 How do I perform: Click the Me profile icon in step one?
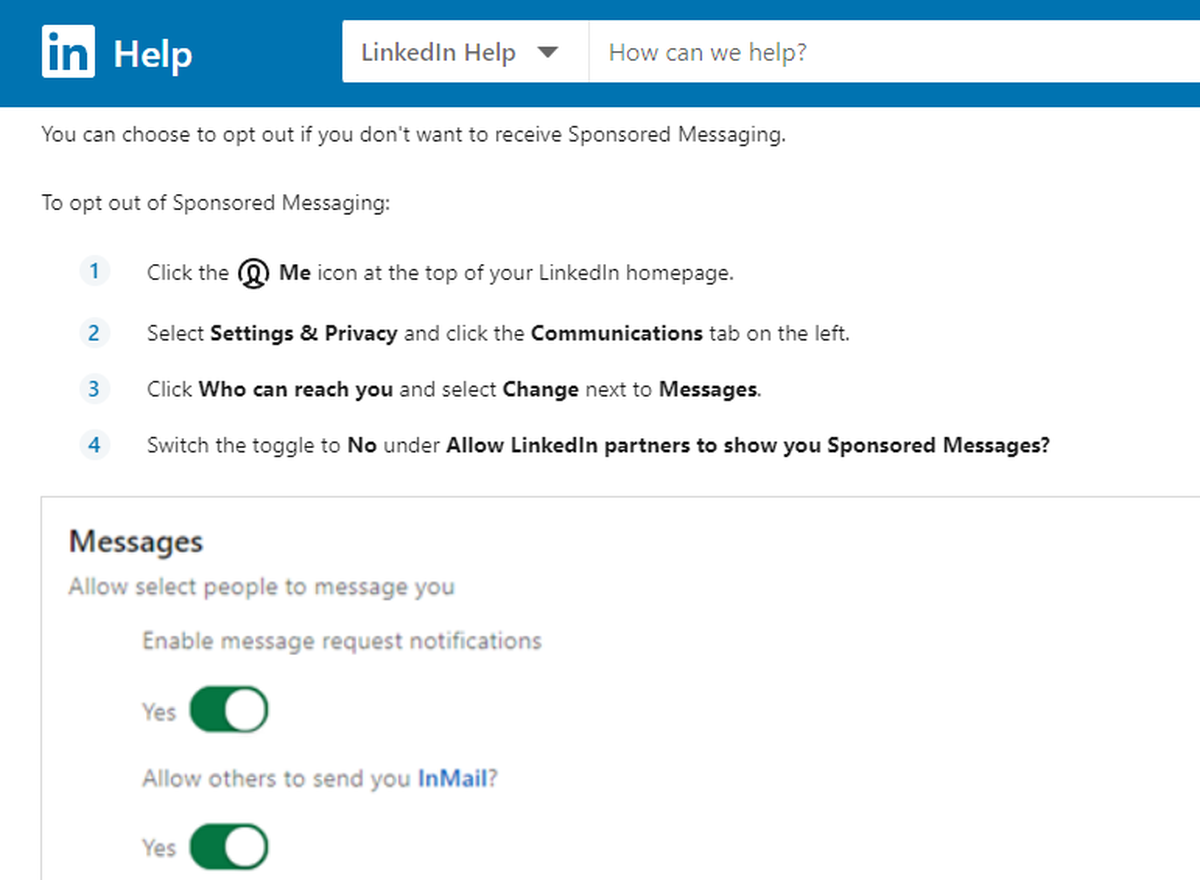254,273
